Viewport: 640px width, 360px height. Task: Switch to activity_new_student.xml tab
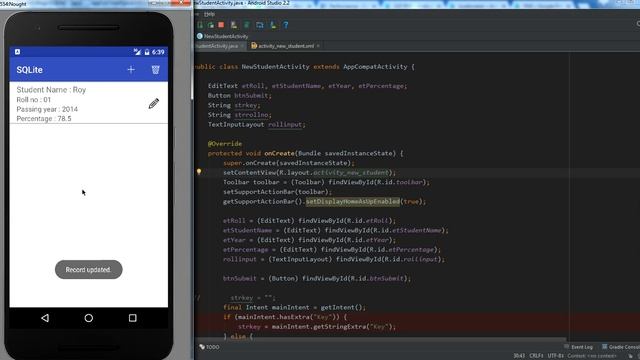click(x=286, y=46)
